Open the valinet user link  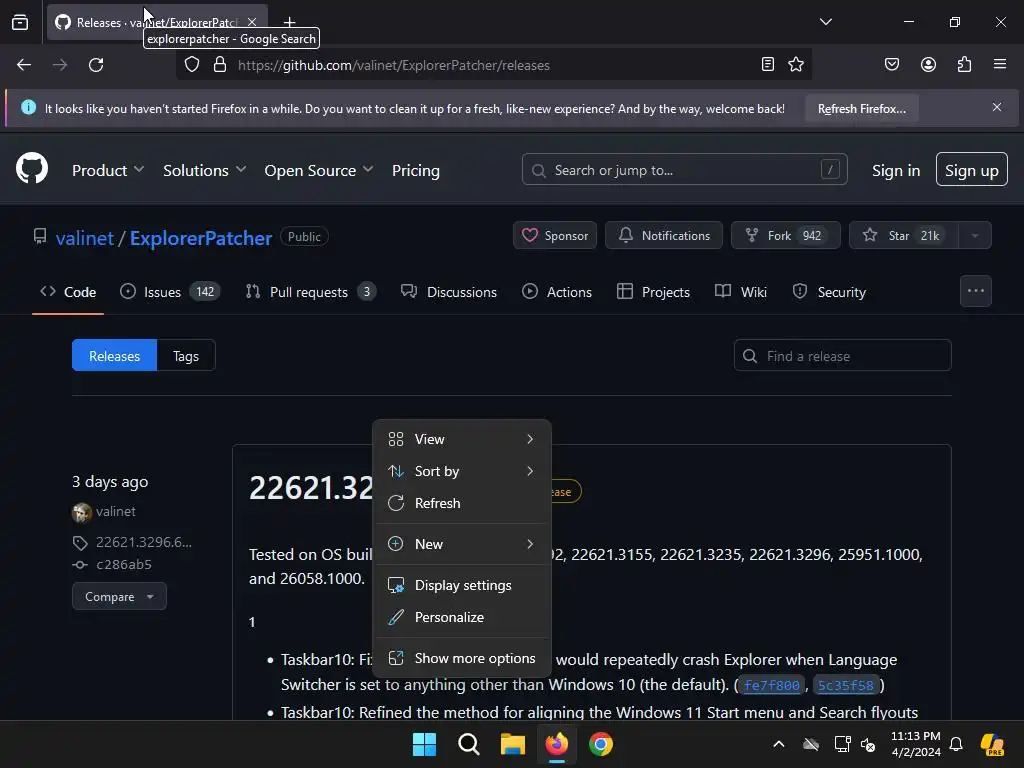click(85, 238)
